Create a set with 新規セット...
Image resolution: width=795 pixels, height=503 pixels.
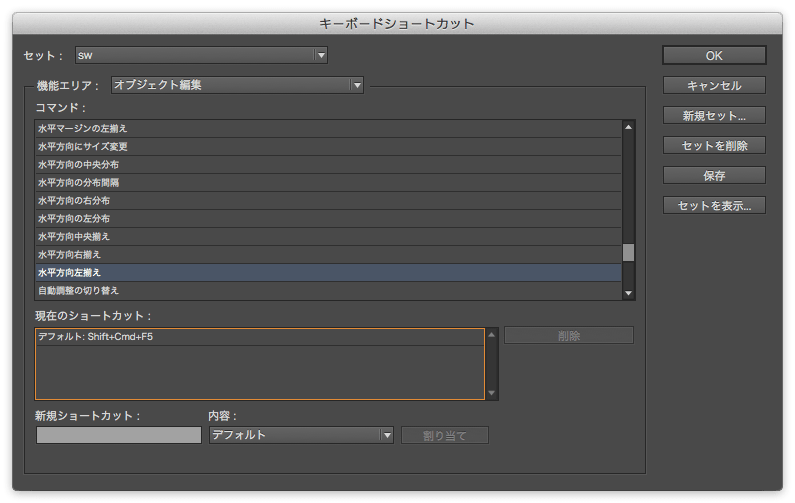[714, 116]
